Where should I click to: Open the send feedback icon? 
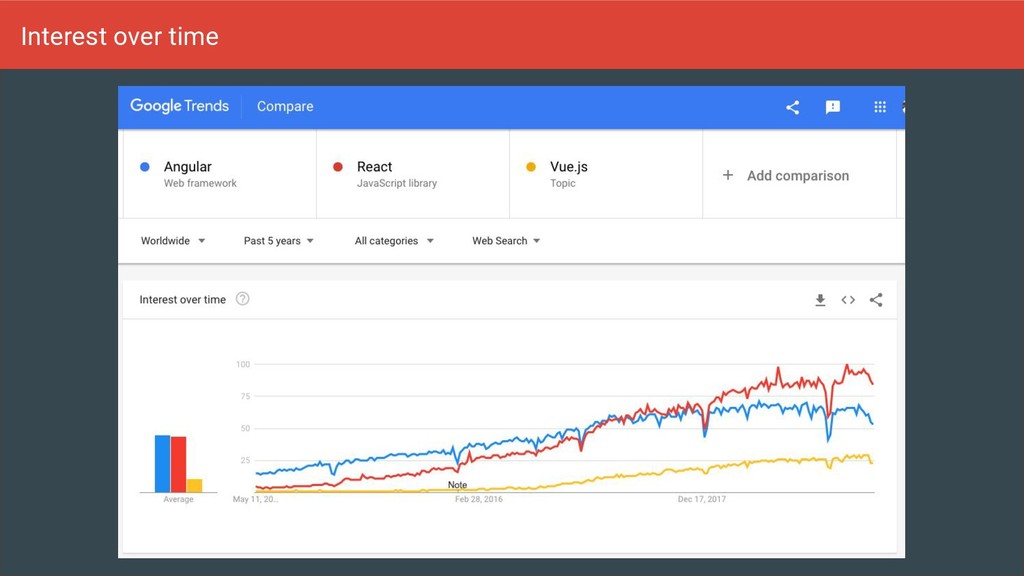pyautogui.click(x=832, y=107)
